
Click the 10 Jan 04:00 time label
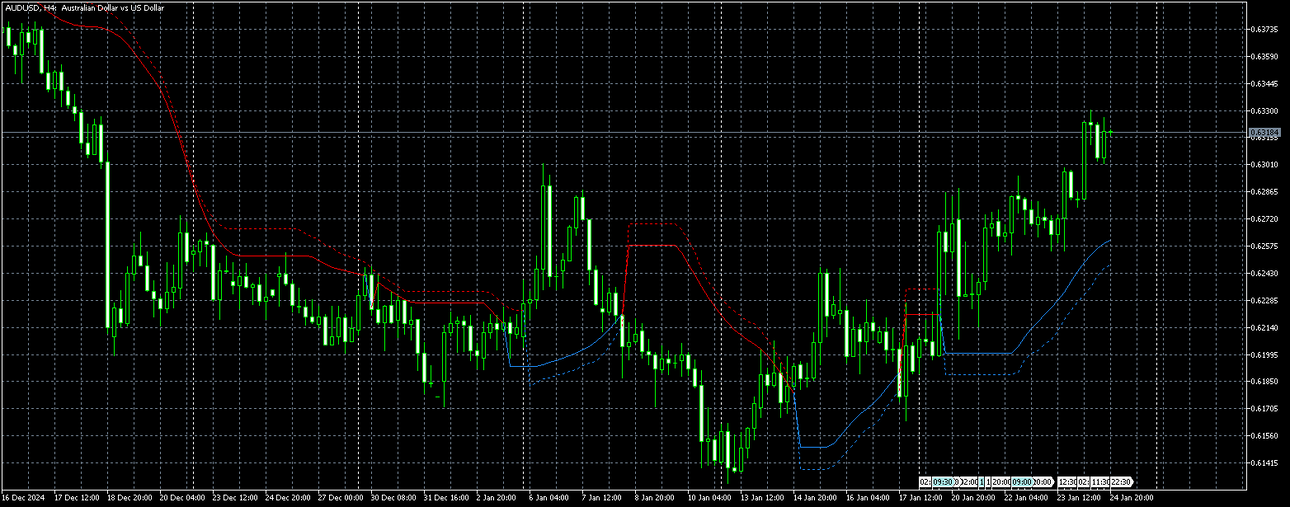click(708, 497)
